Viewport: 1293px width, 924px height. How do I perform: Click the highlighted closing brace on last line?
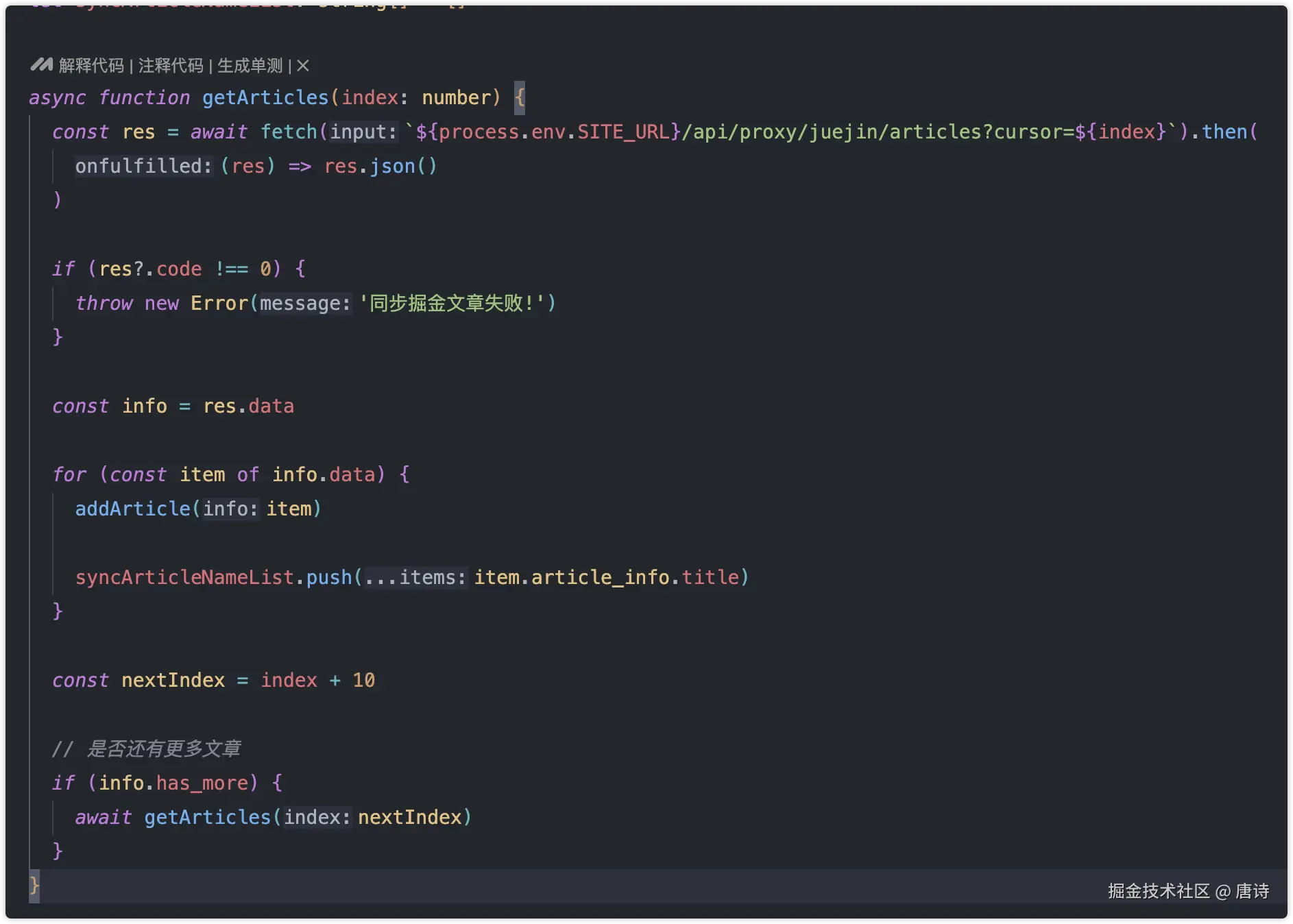tap(34, 886)
